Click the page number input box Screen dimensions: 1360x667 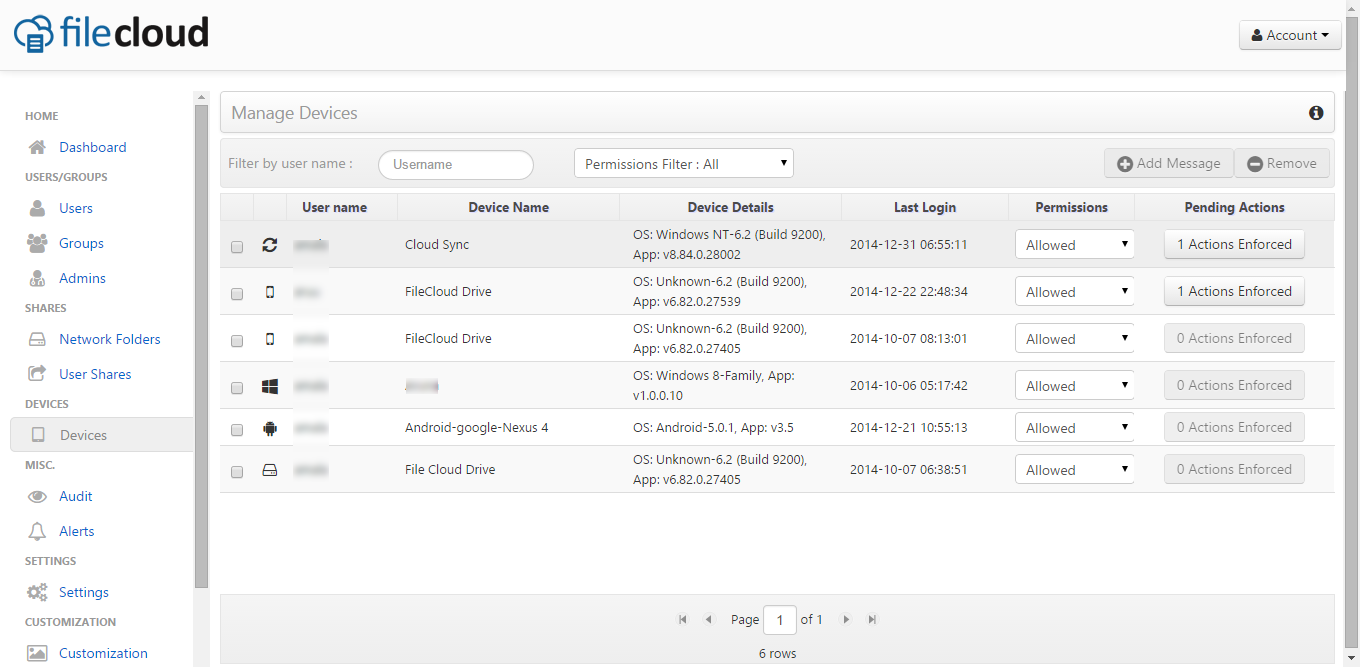pyautogui.click(x=780, y=620)
